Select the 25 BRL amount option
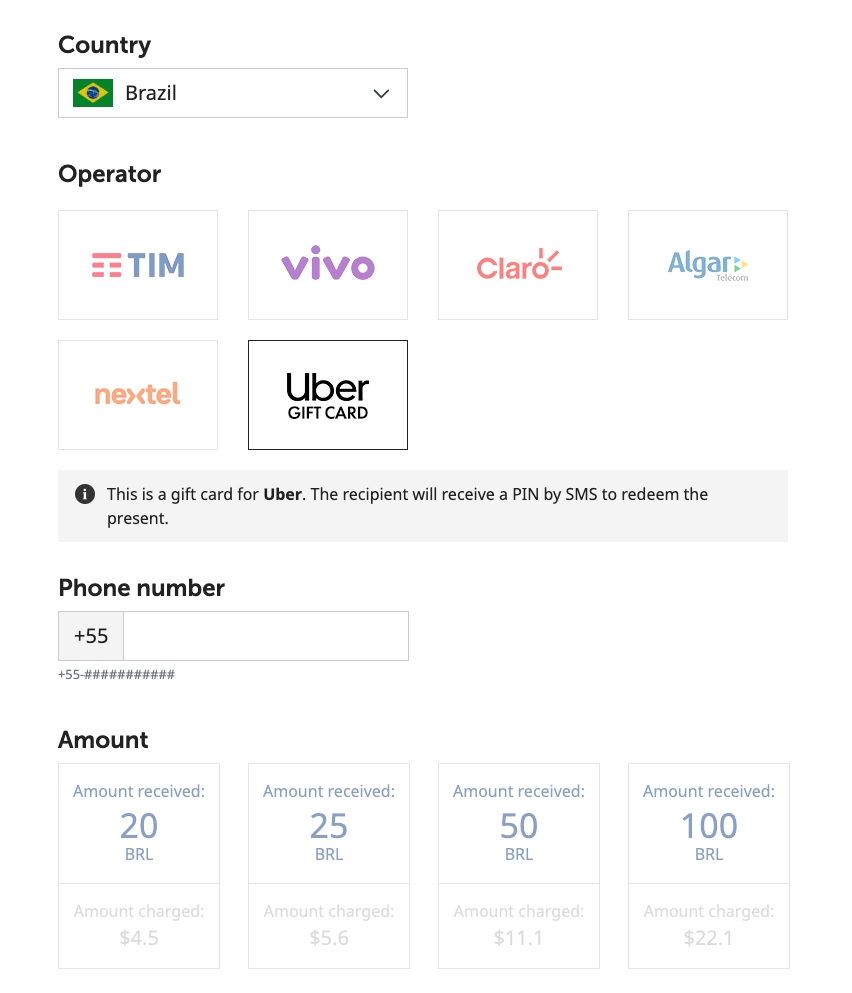 329,823
